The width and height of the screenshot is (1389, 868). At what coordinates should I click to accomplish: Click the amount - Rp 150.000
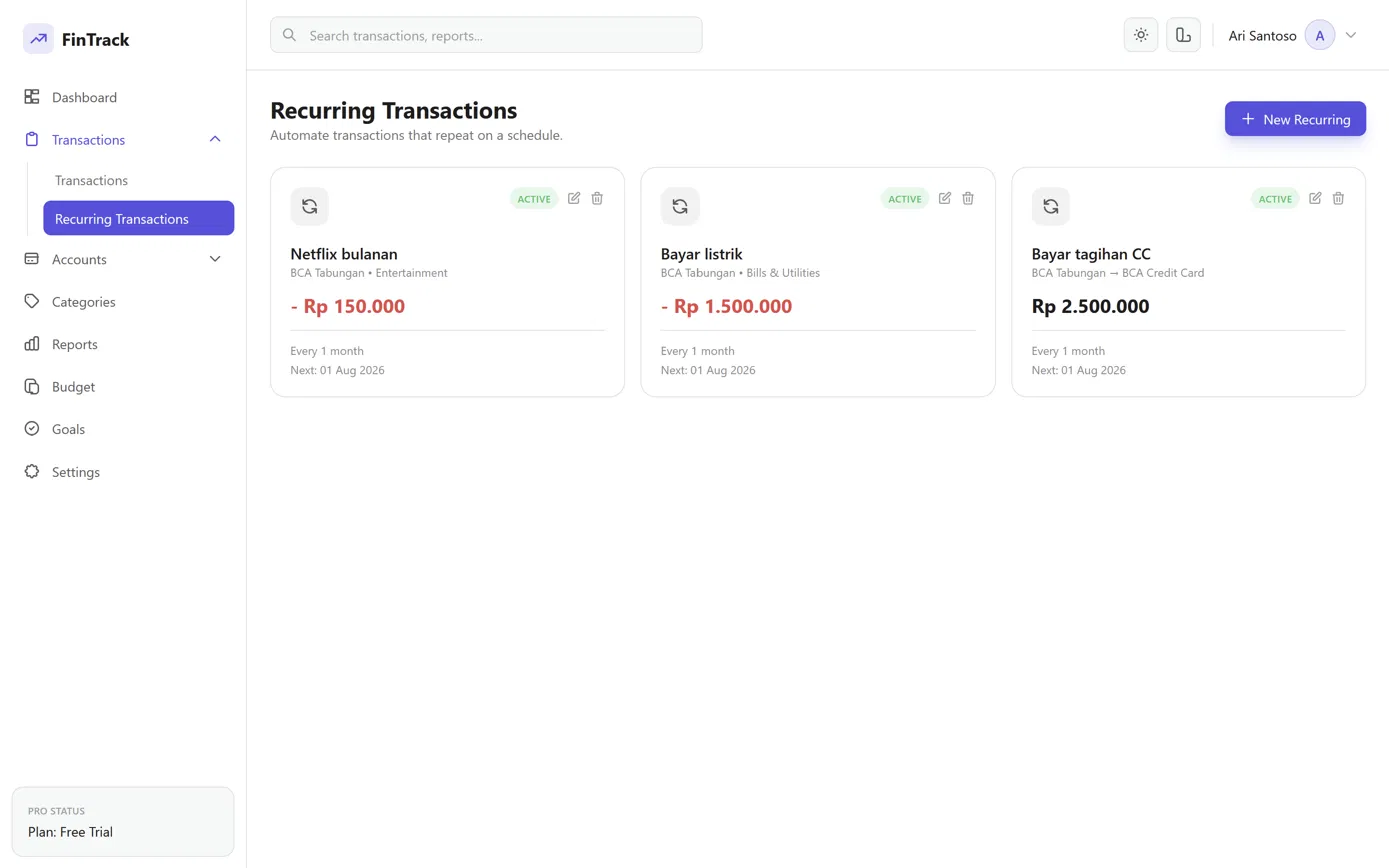tap(348, 307)
